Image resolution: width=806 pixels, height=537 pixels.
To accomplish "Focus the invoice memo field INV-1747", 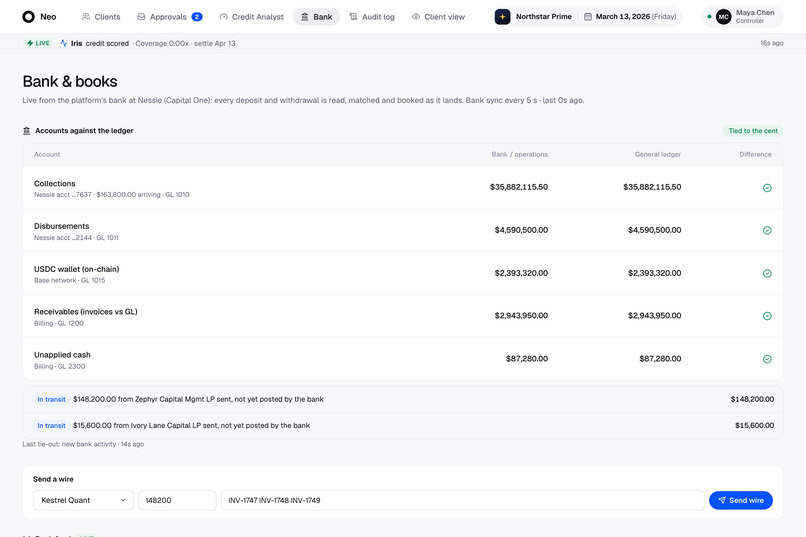I will pyautogui.click(x=463, y=500).
